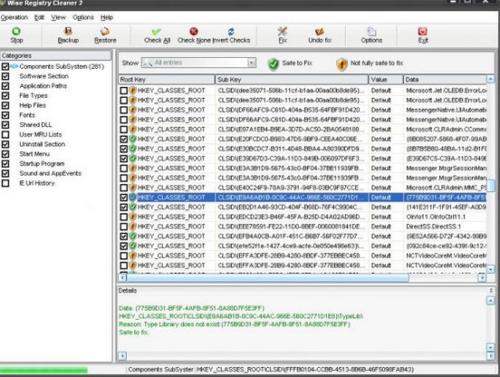Open the Help menu
Image resolution: width=500 pixels, height=377 pixels.
pyautogui.click(x=107, y=17)
